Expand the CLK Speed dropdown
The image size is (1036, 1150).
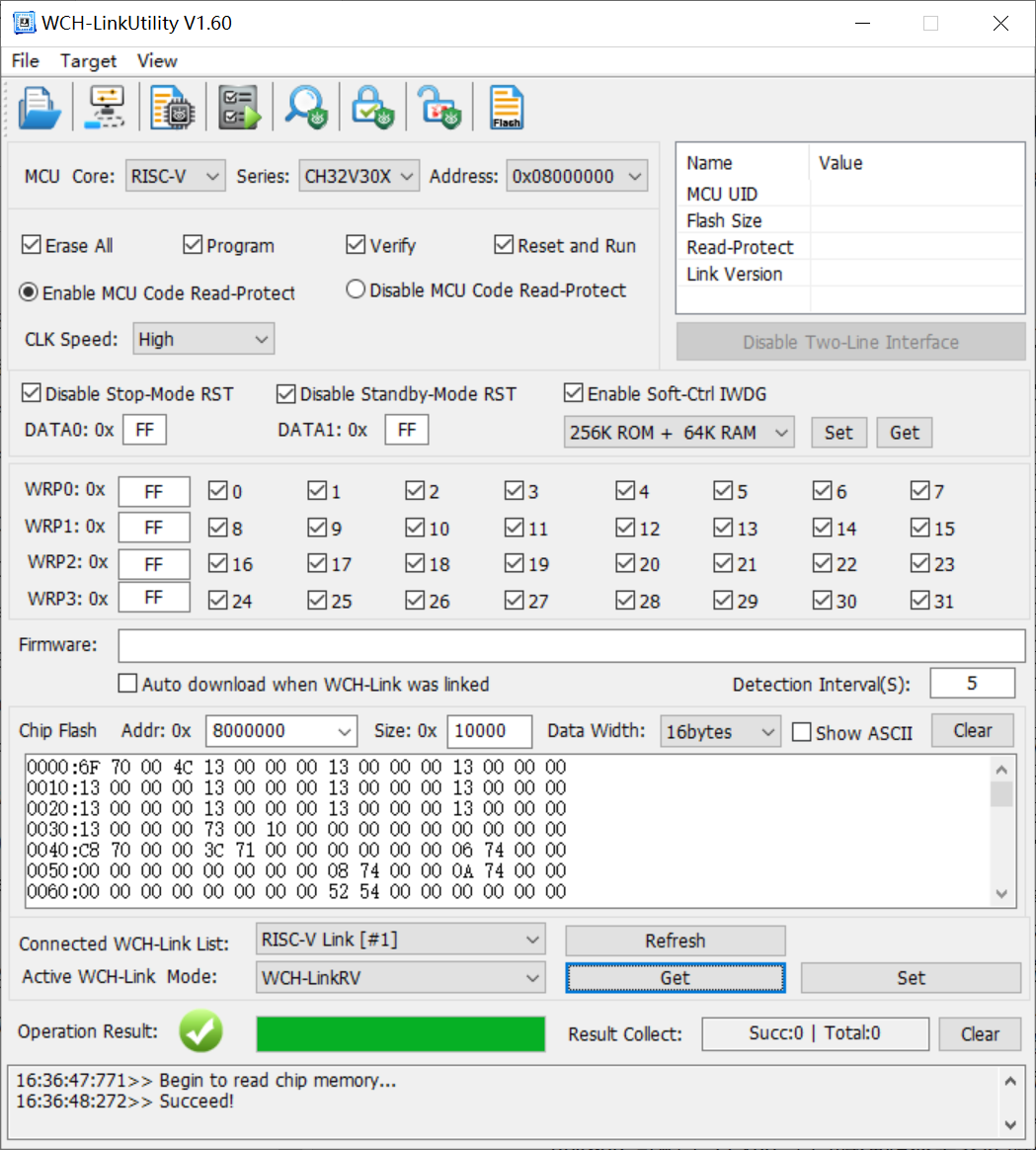[203, 339]
